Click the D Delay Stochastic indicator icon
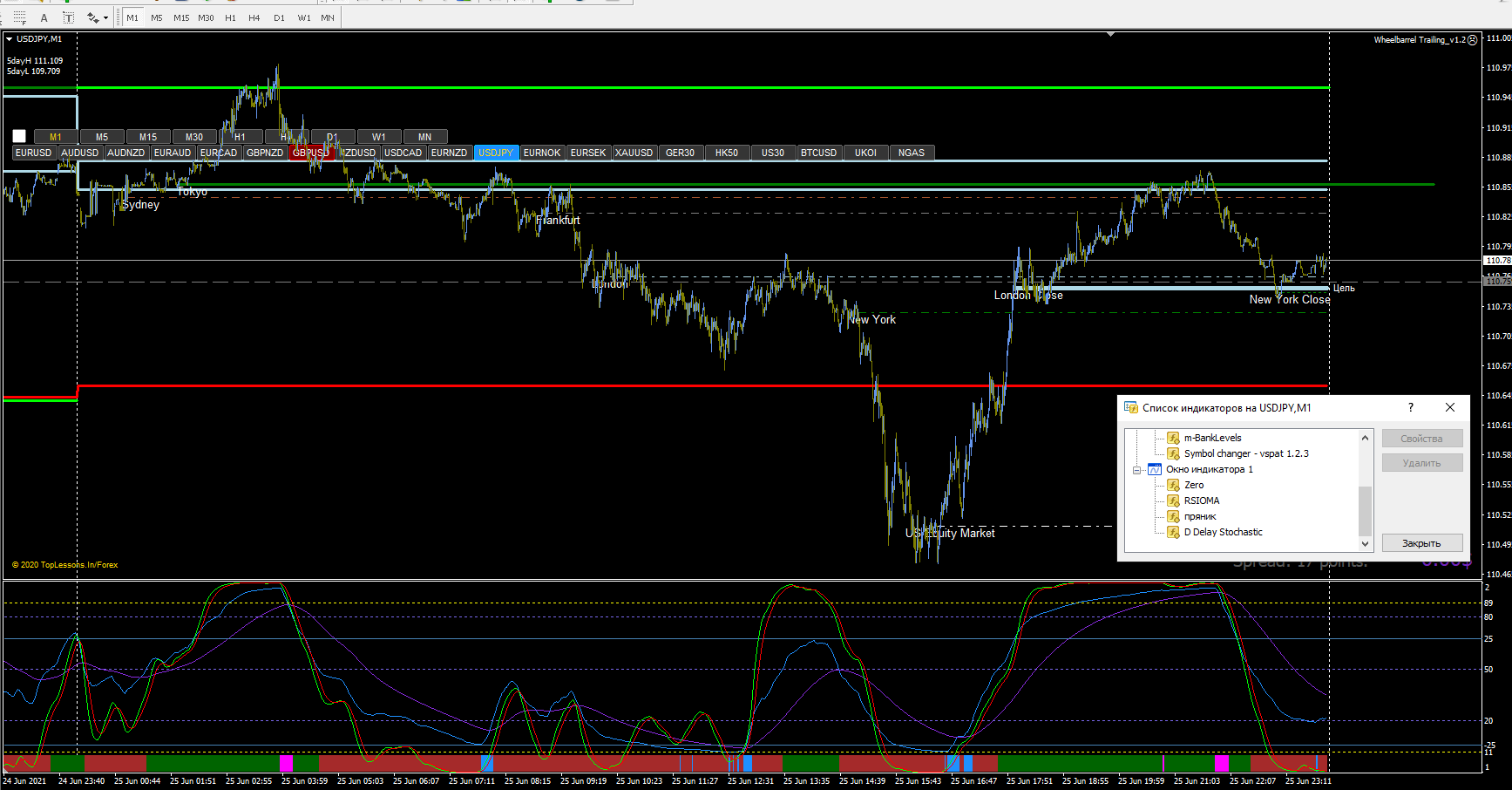Screen dimensions: 1512x790 pyautogui.click(x=1174, y=532)
